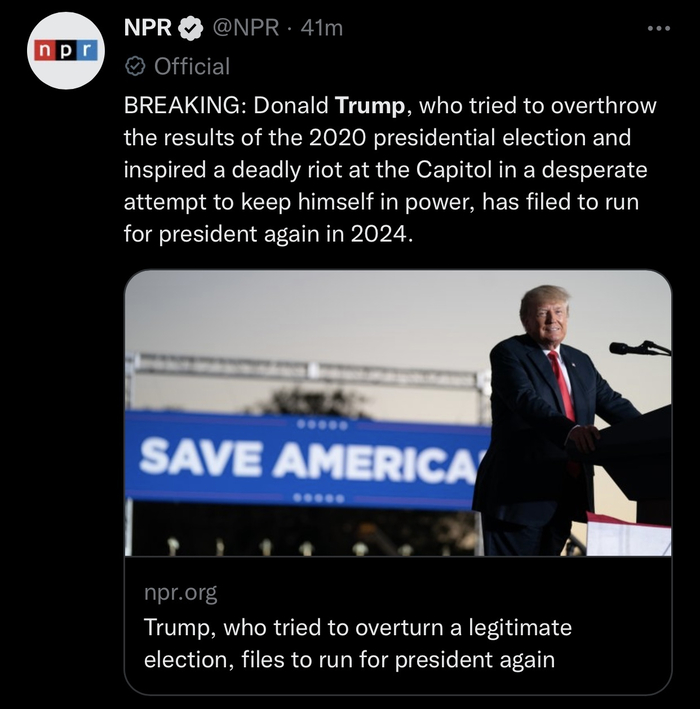Open the npr.org domain link
The height and width of the screenshot is (709, 700).
coord(180,593)
